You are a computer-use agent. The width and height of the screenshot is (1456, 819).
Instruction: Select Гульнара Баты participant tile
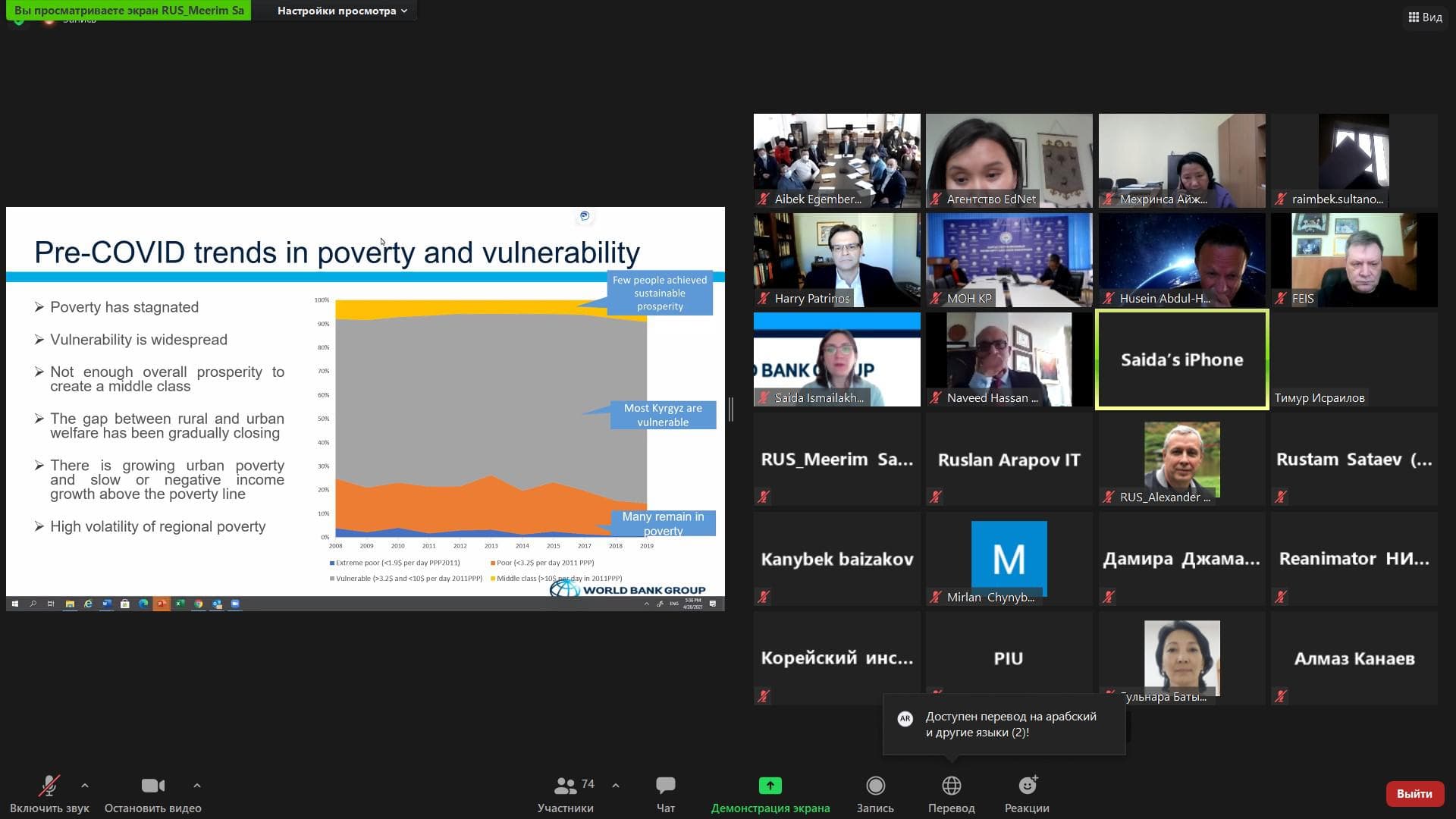coord(1181,658)
